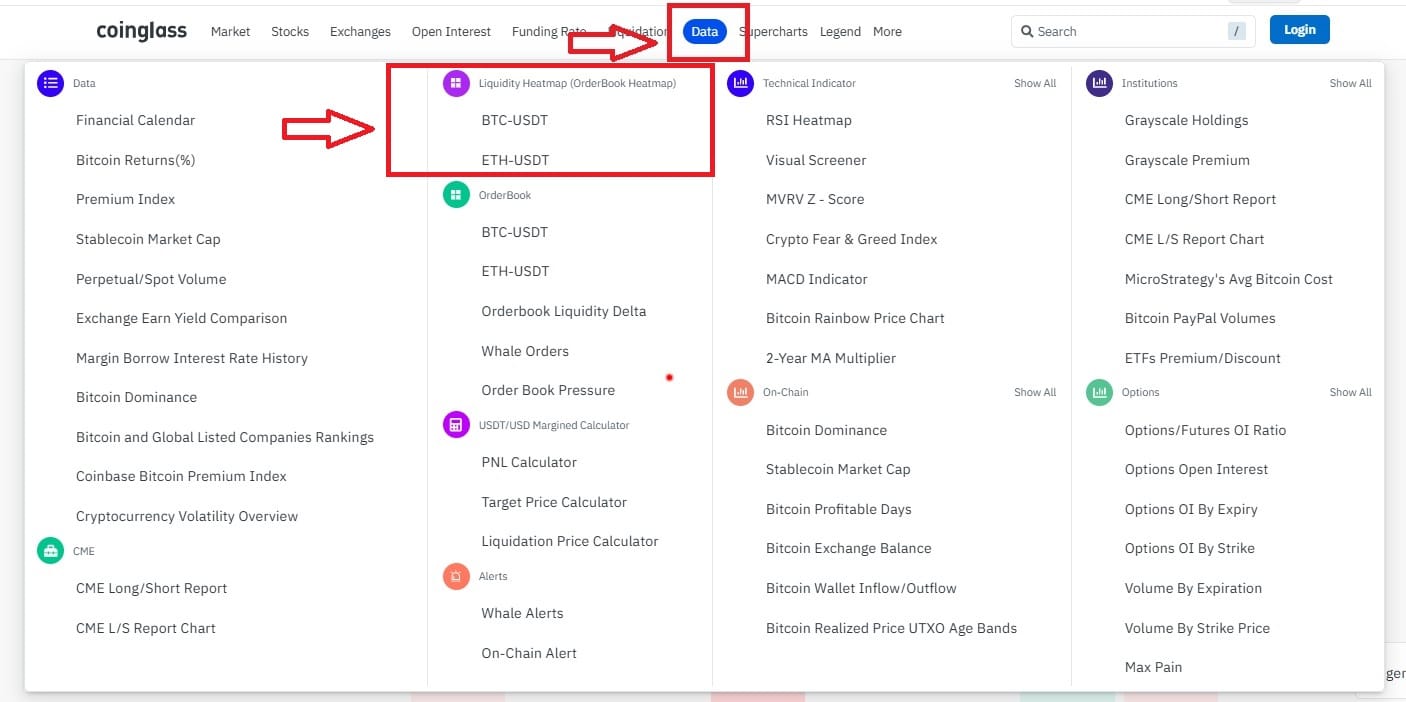This screenshot has height=702, width=1406.
Task: Open MicroStrategy's Avg Bitcoin Cost
Action: click(x=1229, y=279)
